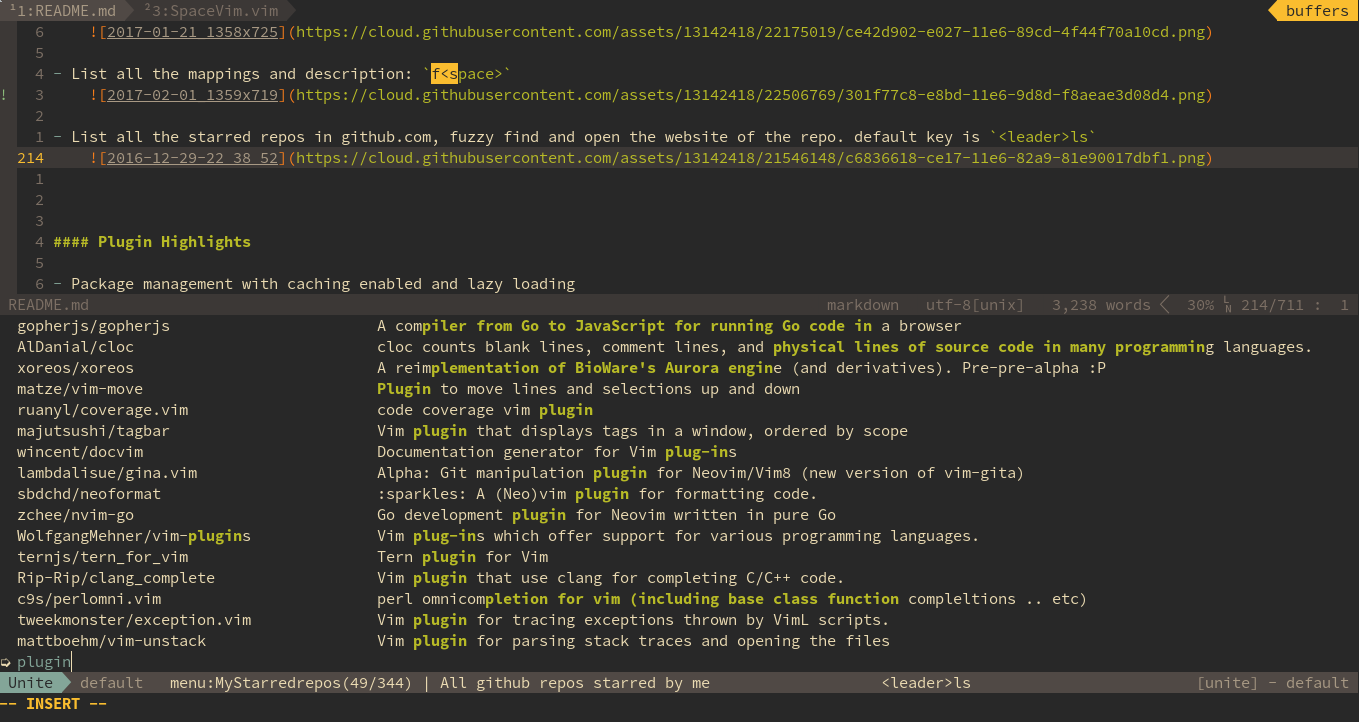Collapse fold marker at 'List all the mappings'

58,74
